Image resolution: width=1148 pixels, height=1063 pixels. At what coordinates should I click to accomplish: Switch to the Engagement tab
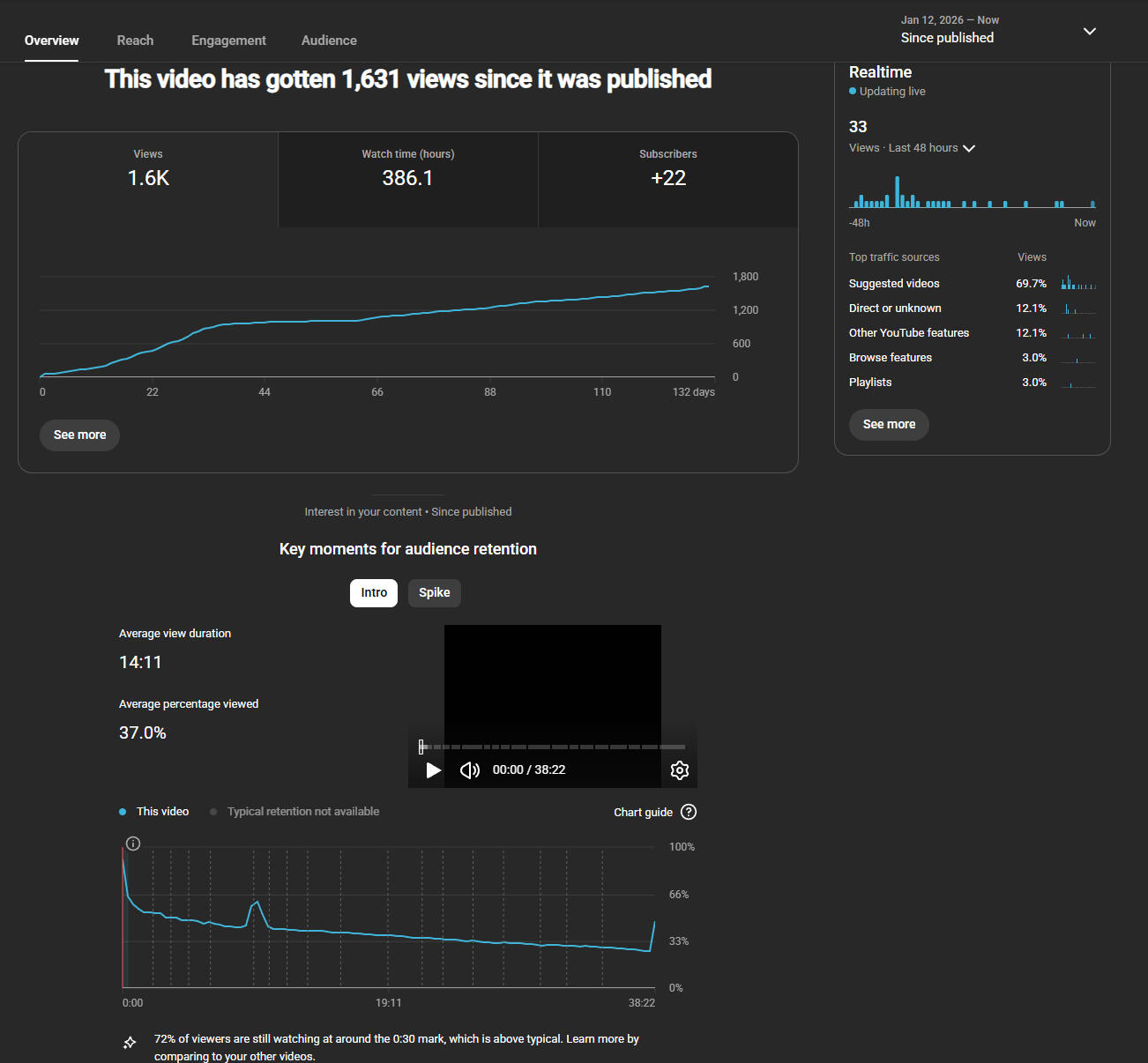click(228, 41)
